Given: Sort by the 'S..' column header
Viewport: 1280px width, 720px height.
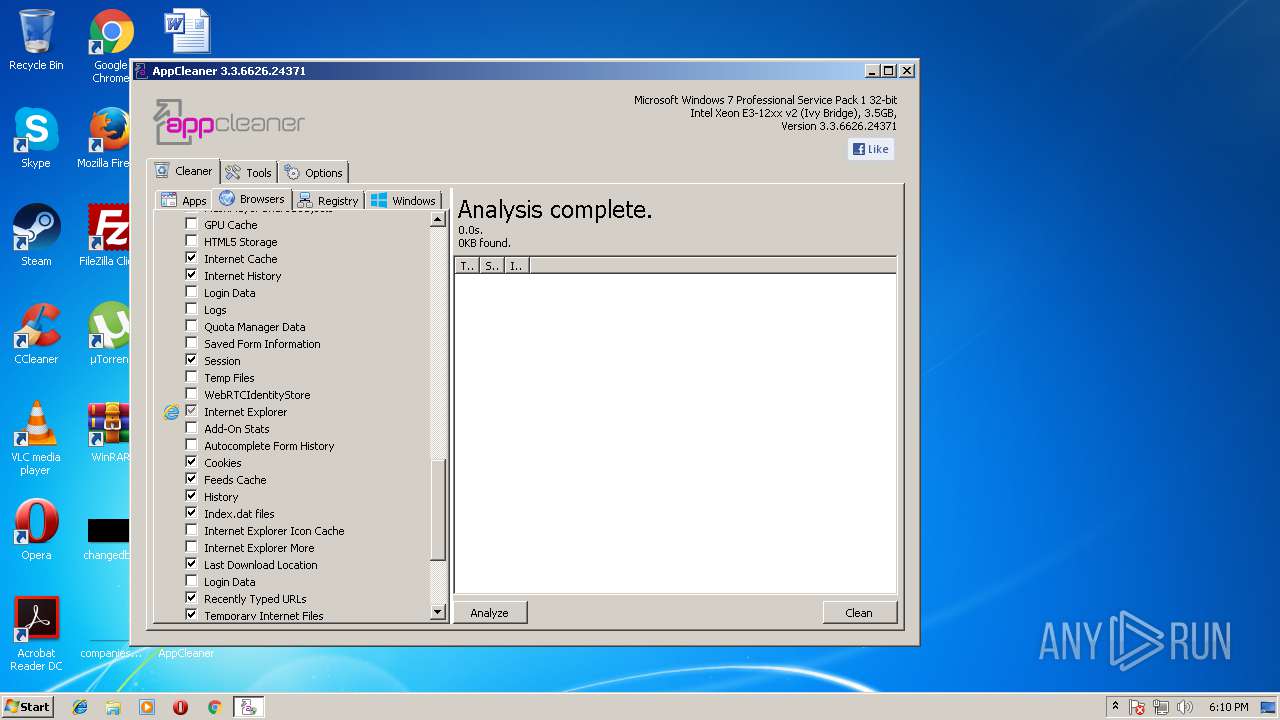Looking at the screenshot, I should 492,266.
